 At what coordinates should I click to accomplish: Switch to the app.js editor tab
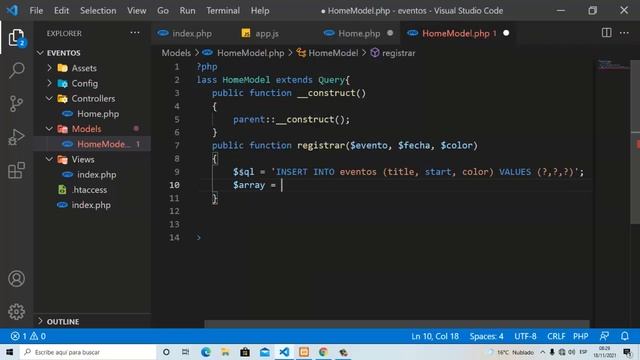[x=266, y=33]
